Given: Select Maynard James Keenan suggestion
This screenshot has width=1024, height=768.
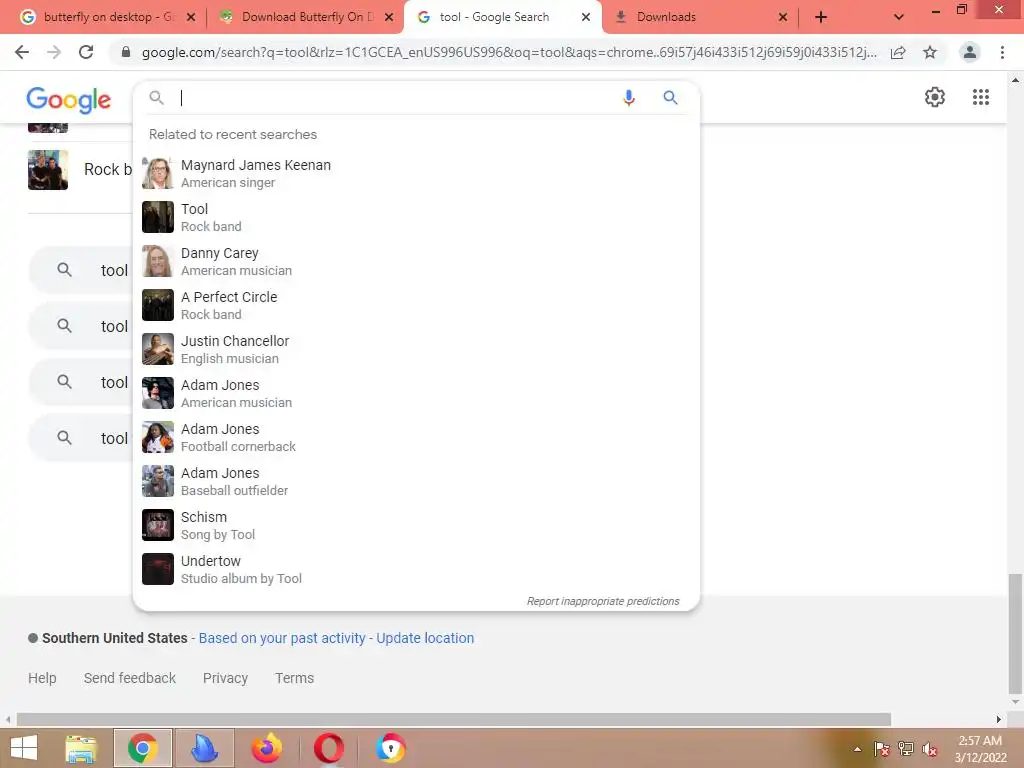Looking at the screenshot, I should (416, 174).
